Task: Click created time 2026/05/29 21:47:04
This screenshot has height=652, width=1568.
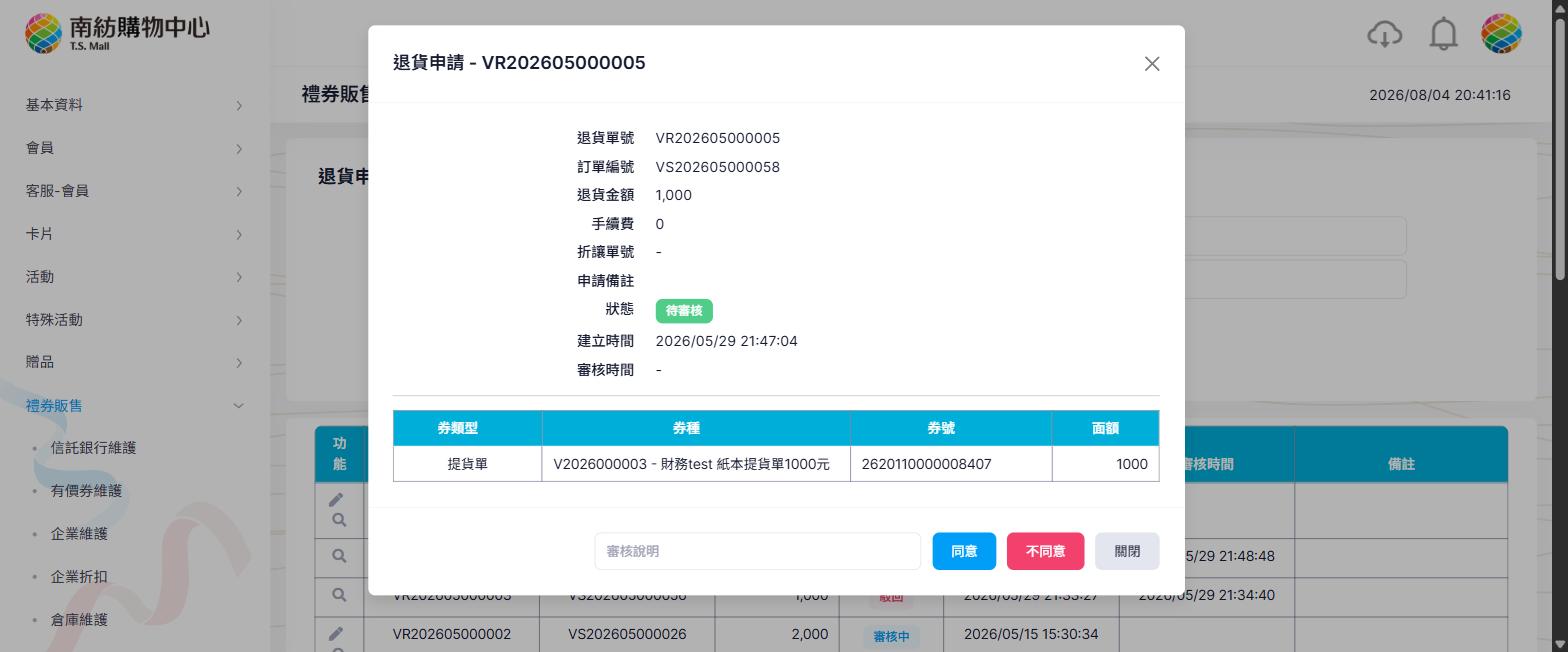Action: tap(727, 341)
